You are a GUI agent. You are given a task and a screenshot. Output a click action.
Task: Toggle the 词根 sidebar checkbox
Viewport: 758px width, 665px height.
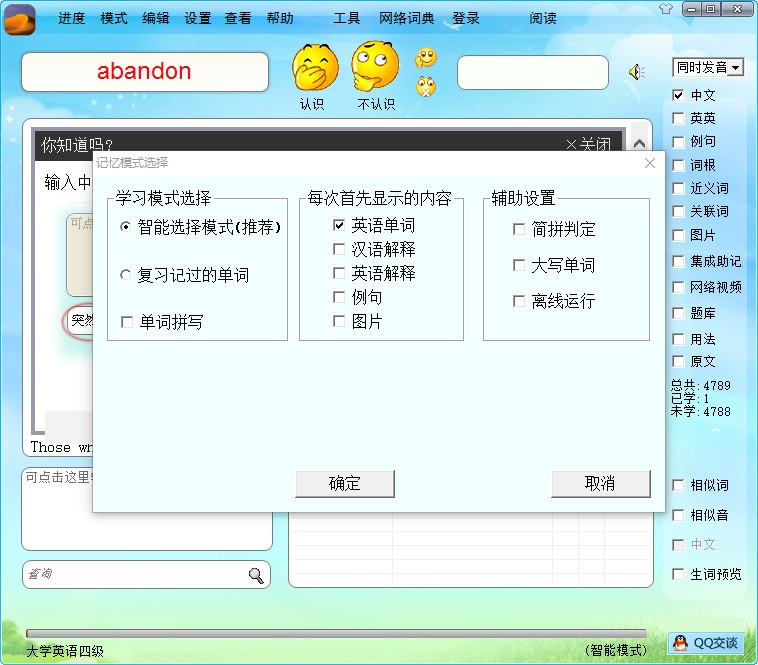678,165
